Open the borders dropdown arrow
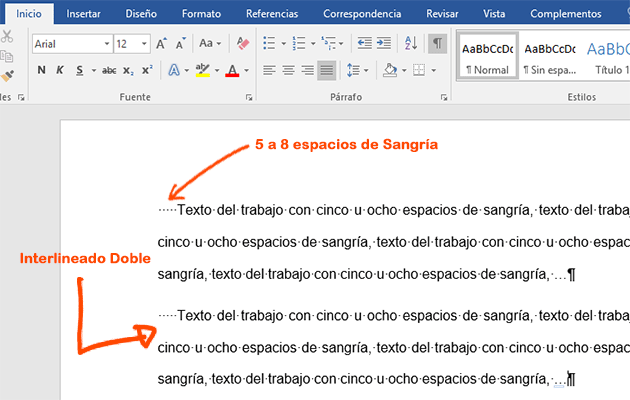This screenshot has width=630, height=400. click(434, 71)
